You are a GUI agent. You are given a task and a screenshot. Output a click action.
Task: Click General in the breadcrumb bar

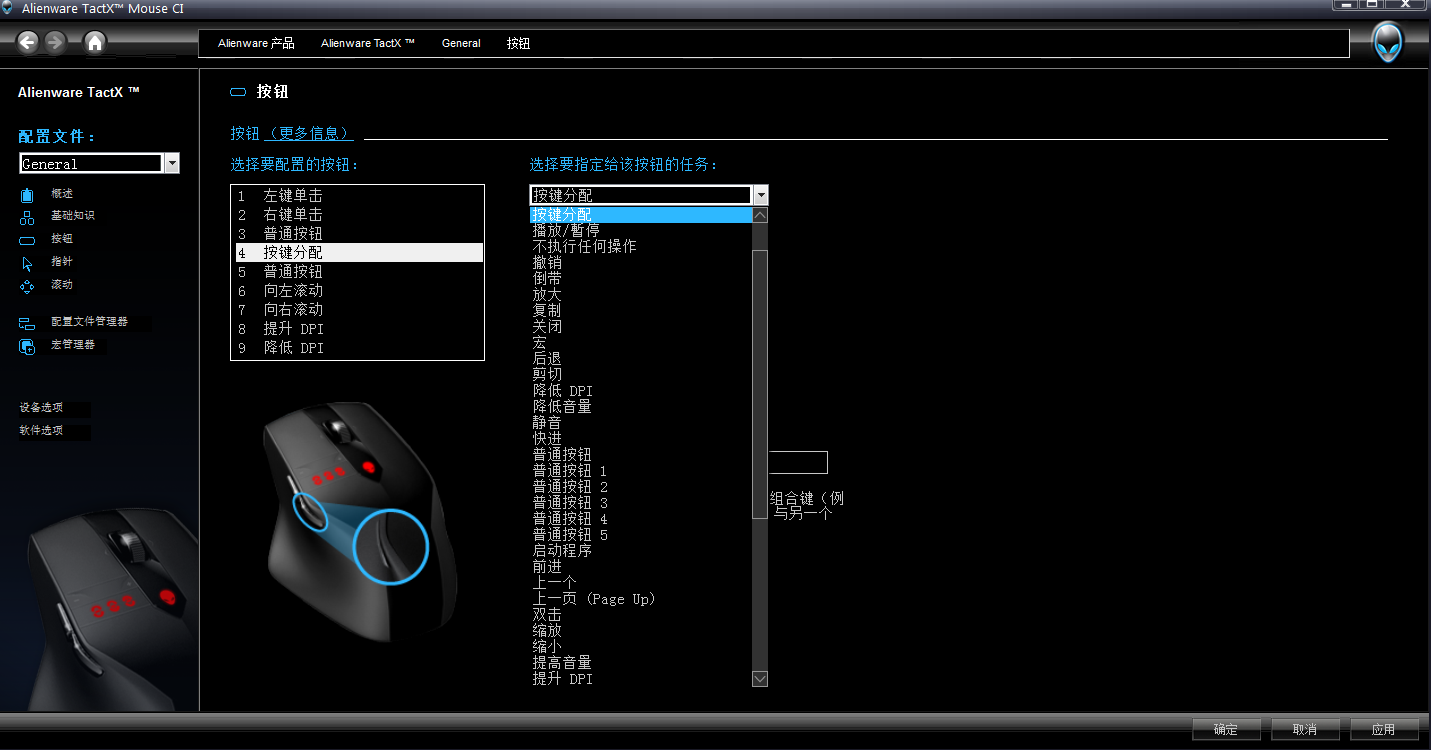[461, 44]
